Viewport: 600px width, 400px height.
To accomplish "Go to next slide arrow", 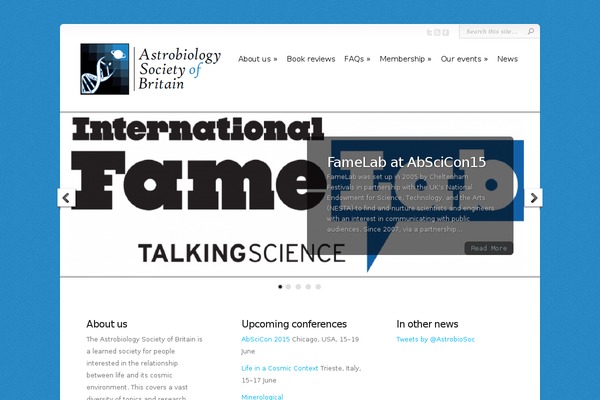I will click(533, 198).
